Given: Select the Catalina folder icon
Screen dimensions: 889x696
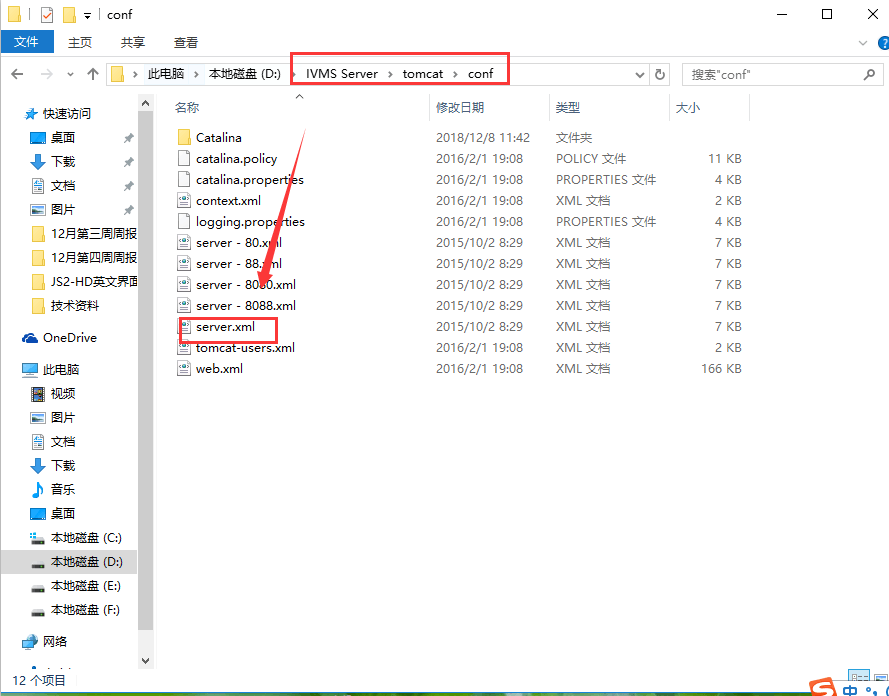Looking at the screenshot, I should point(184,138).
